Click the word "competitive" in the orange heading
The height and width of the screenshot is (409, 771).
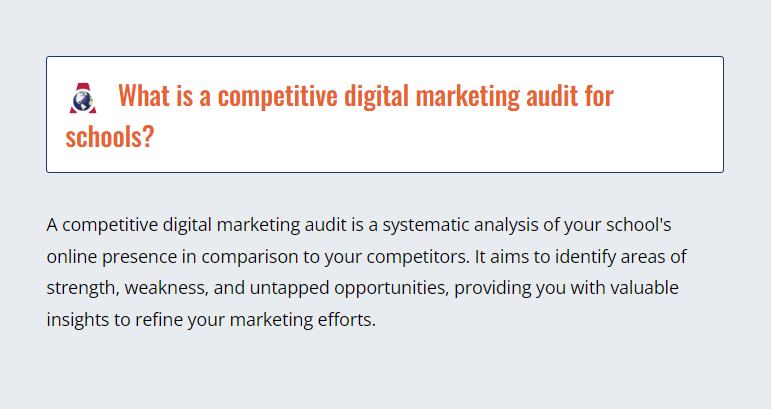278,95
